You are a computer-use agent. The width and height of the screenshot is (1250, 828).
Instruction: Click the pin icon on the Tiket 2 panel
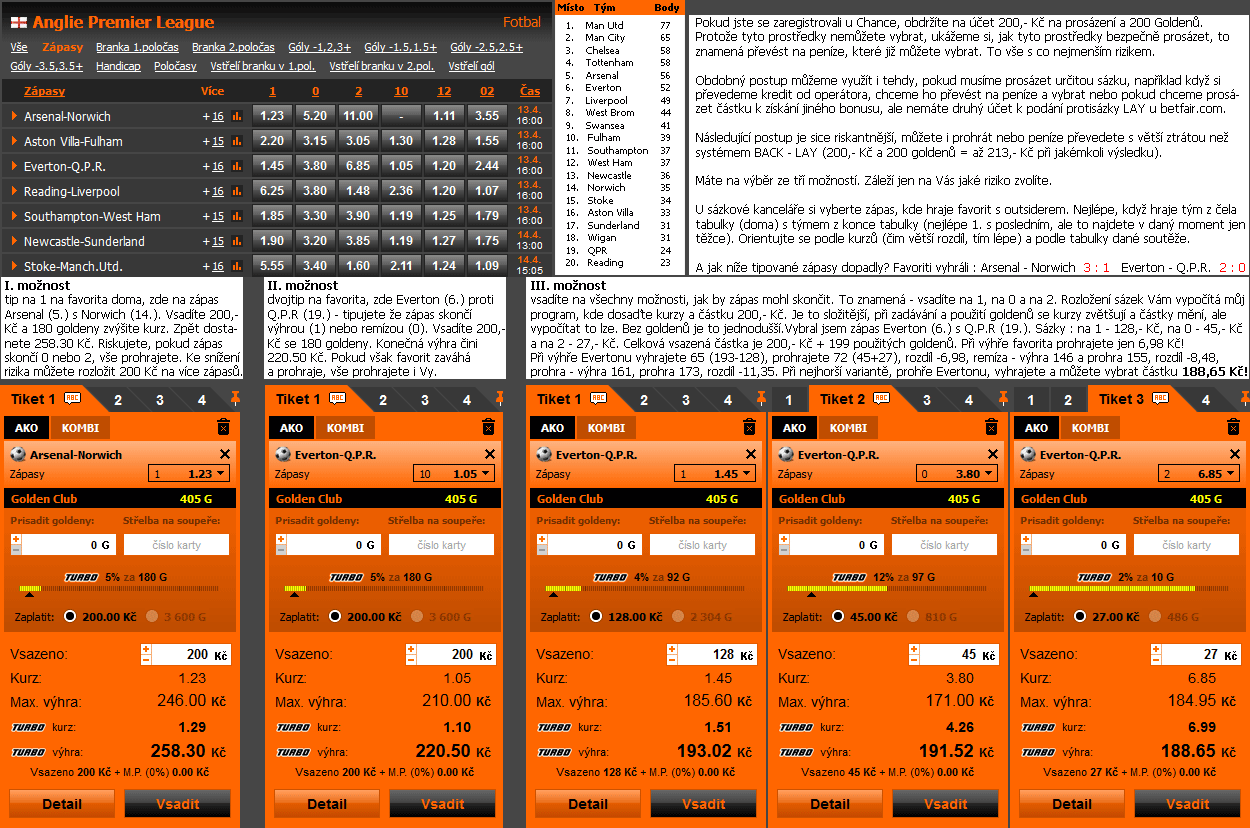(1003, 399)
